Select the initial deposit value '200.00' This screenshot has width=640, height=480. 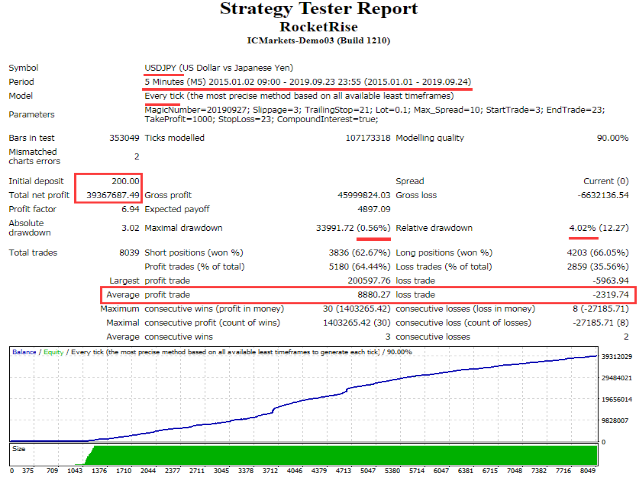coord(125,181)
